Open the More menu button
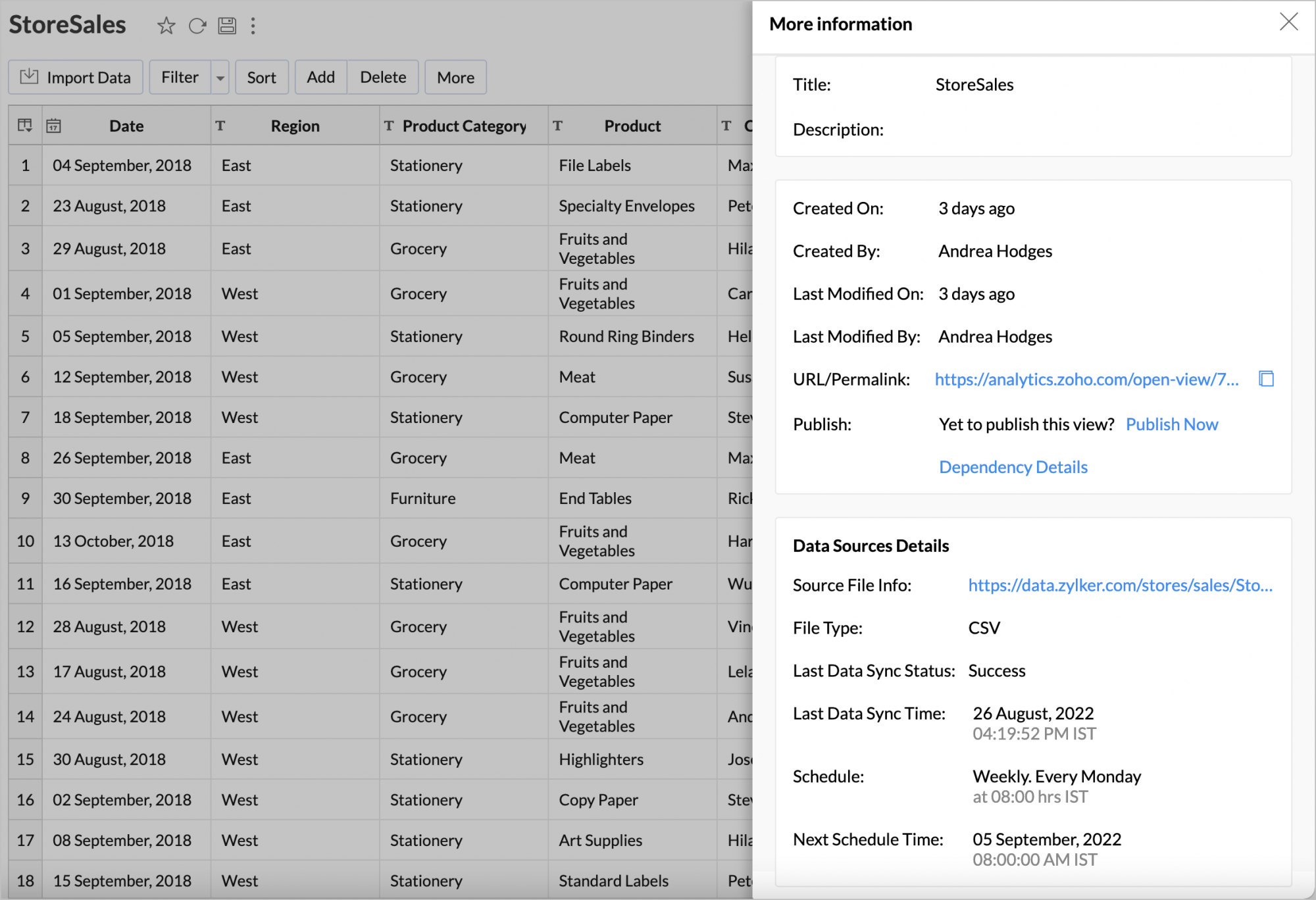The width and height of the screenshot is (1316, 900). (x=455, y=78)
